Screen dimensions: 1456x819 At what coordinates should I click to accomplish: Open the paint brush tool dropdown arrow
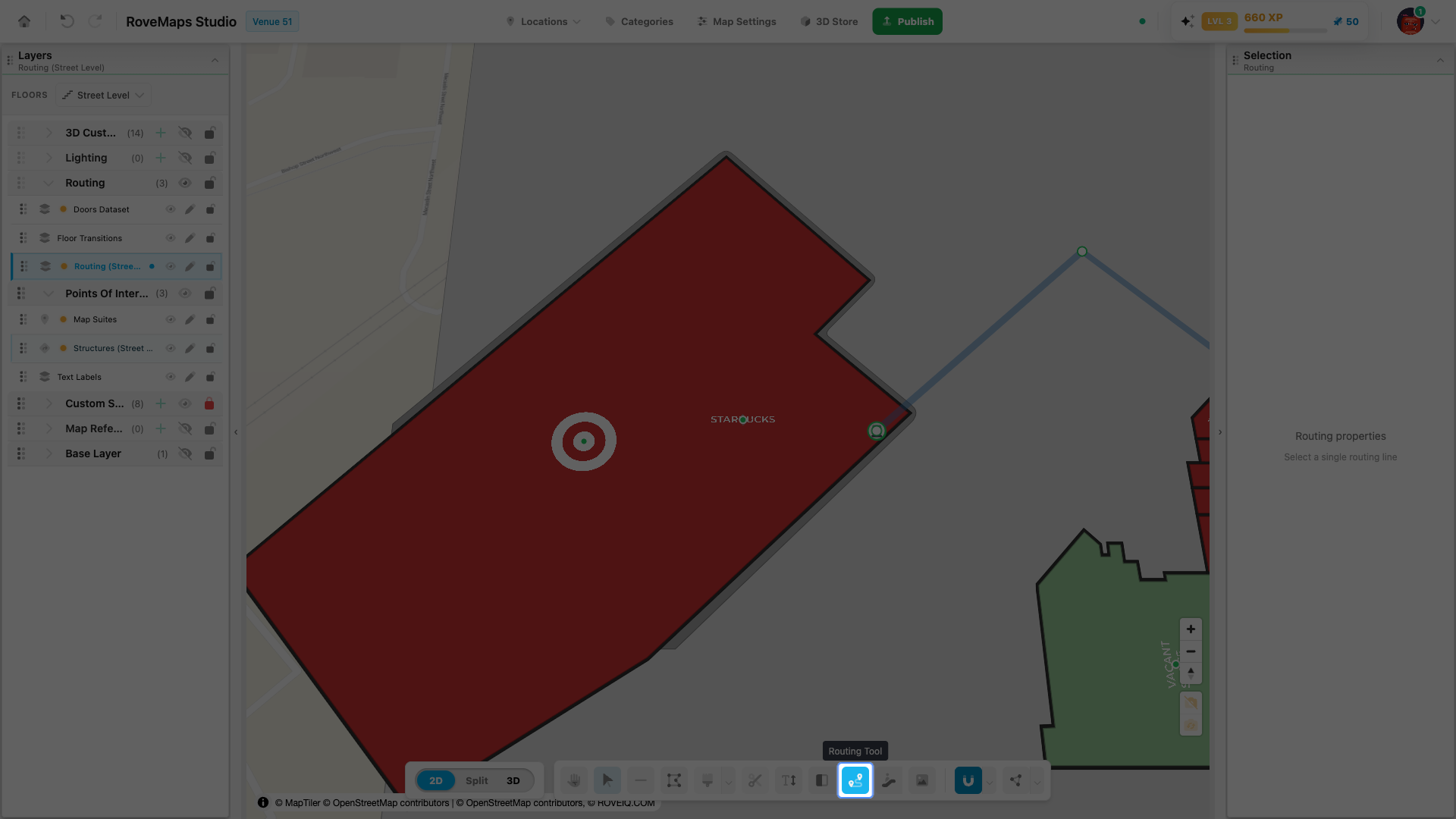(729, 781)
